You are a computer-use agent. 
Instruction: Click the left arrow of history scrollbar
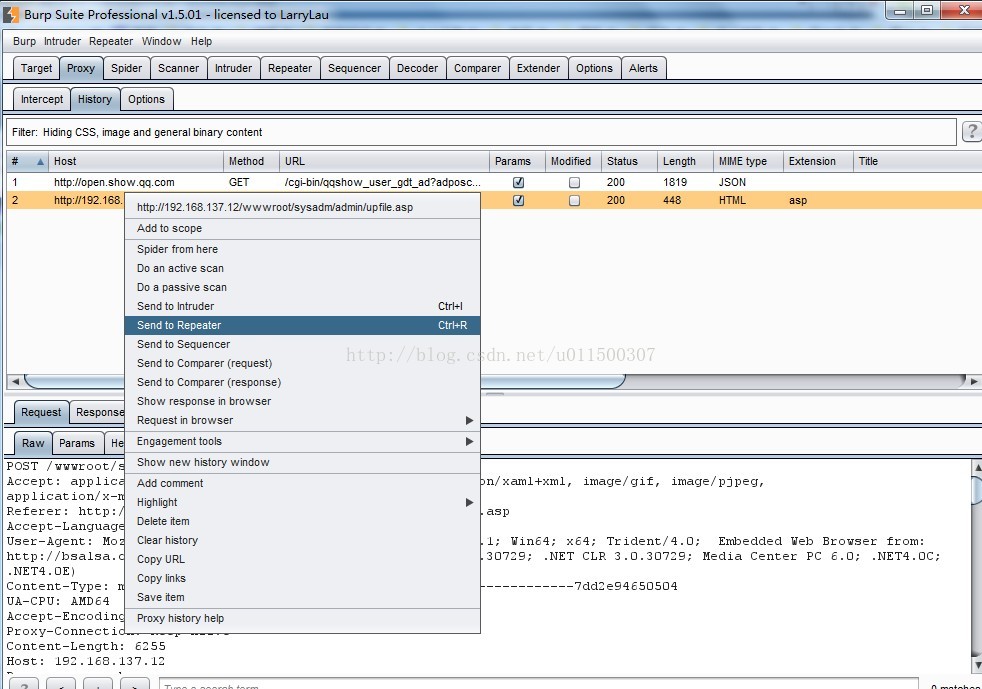15,381
